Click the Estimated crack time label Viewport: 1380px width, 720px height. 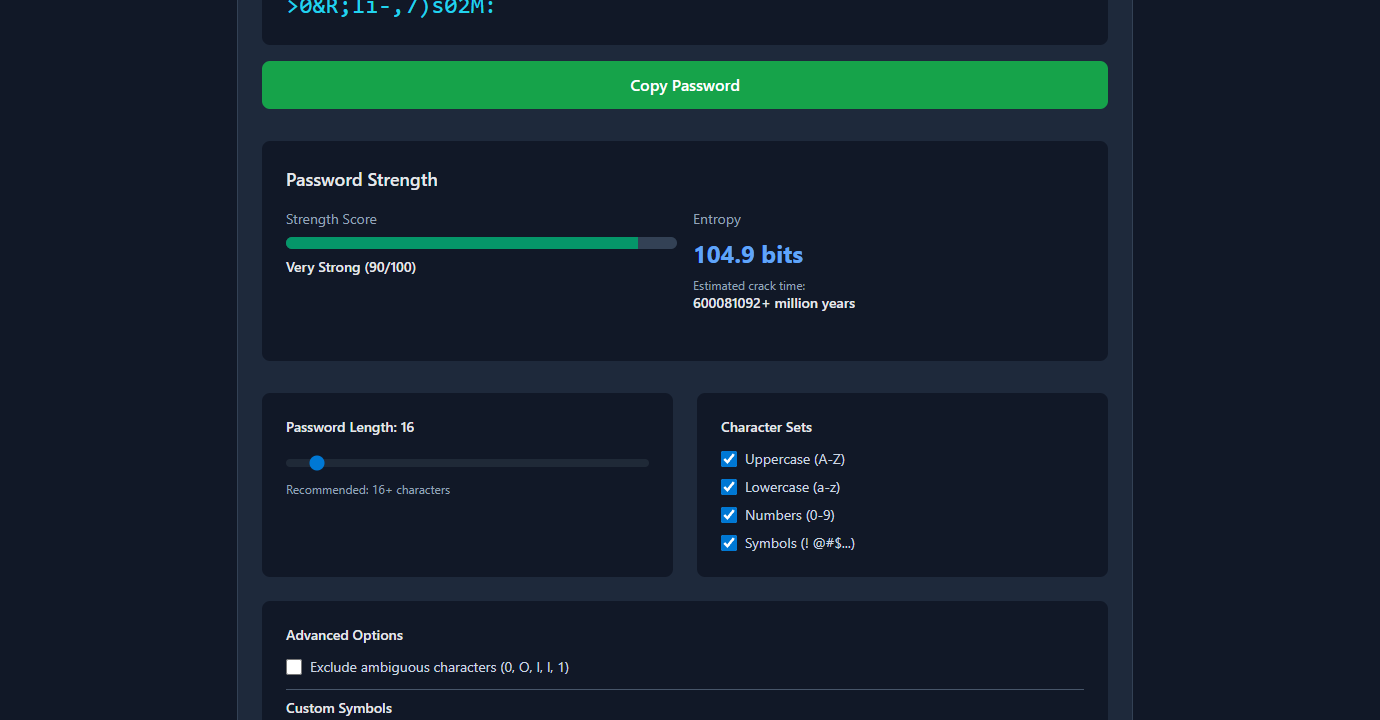749,286
